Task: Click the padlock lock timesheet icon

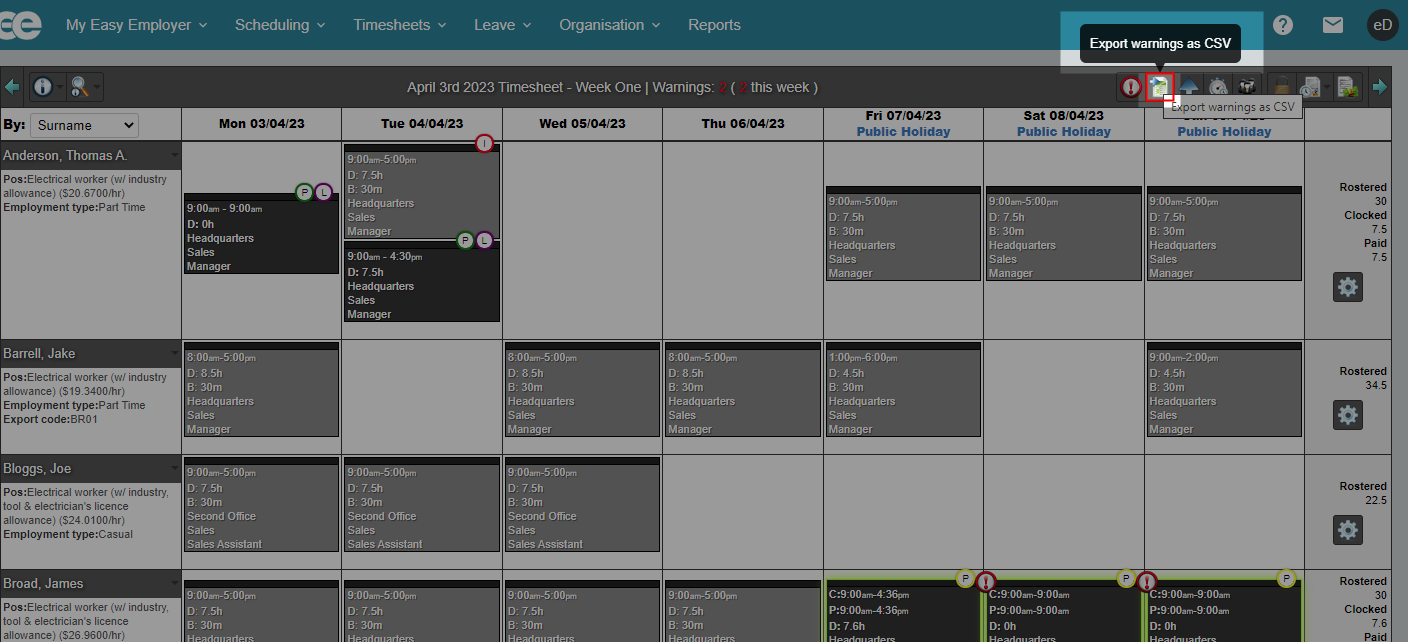Action: click(x=1281, y=87)
